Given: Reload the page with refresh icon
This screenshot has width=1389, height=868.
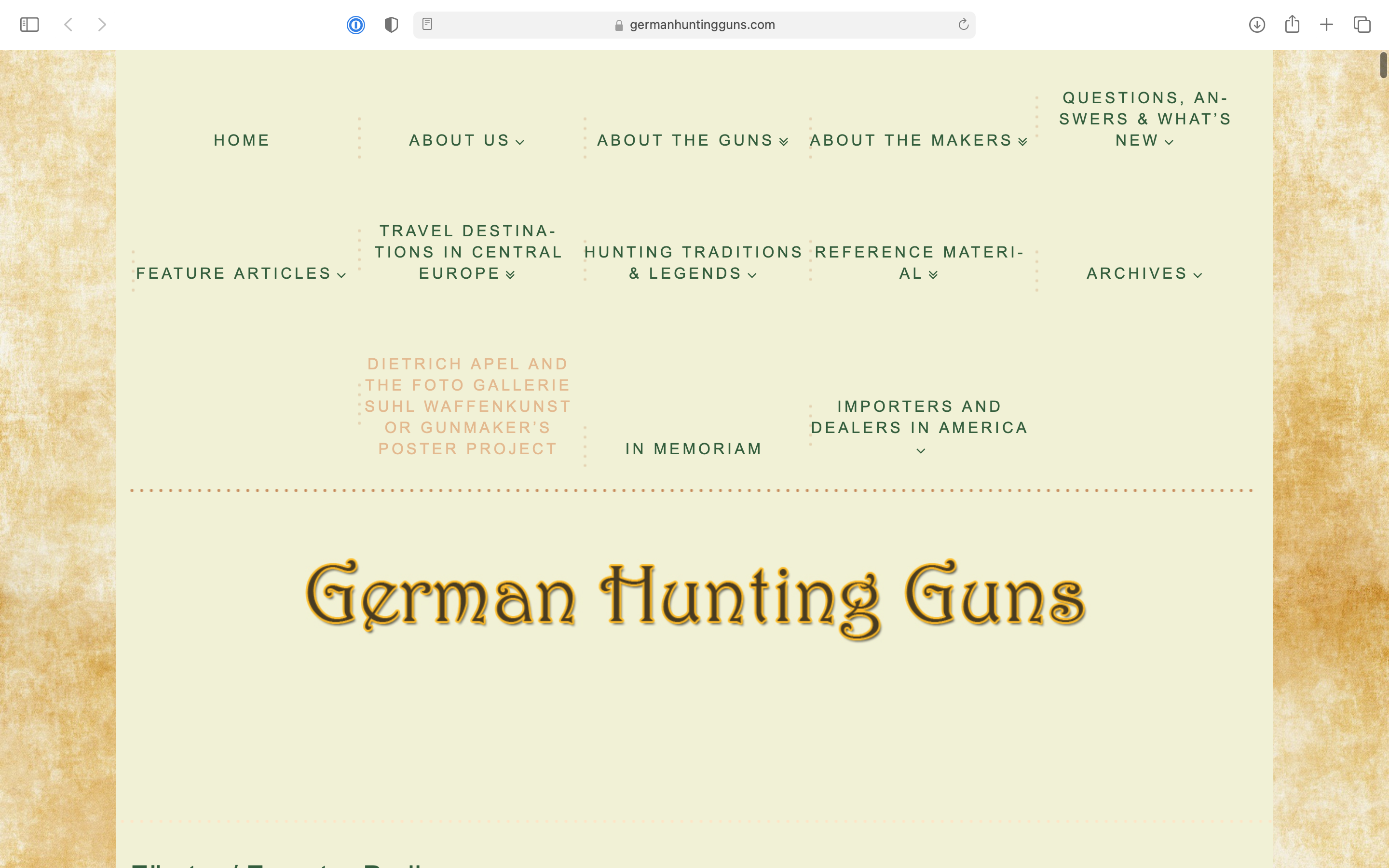Looking at the screenshot, I should (963, 24).
